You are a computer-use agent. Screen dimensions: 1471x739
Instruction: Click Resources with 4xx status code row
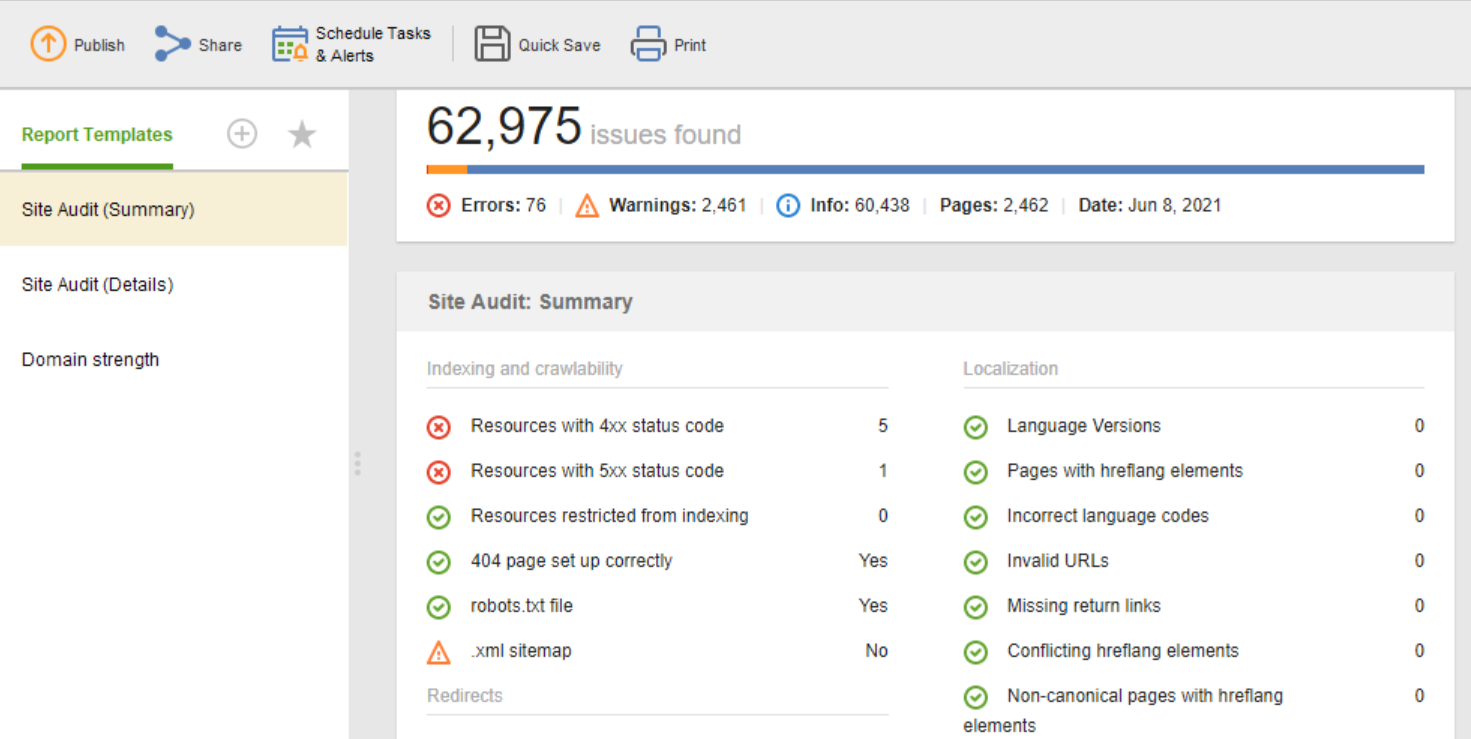coord(657,426)
